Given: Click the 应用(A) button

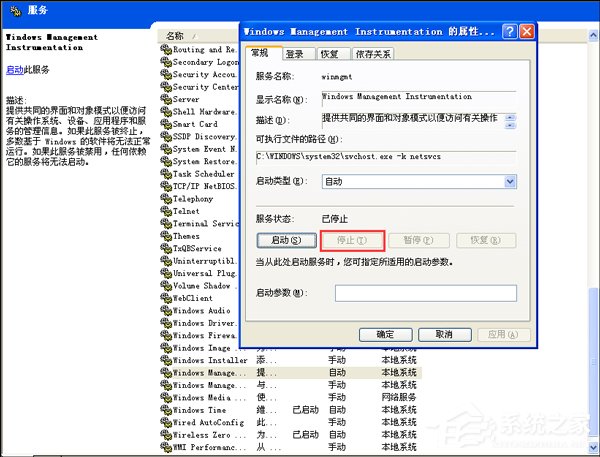Looking at the screenshot, I should (x=504, y=335).
